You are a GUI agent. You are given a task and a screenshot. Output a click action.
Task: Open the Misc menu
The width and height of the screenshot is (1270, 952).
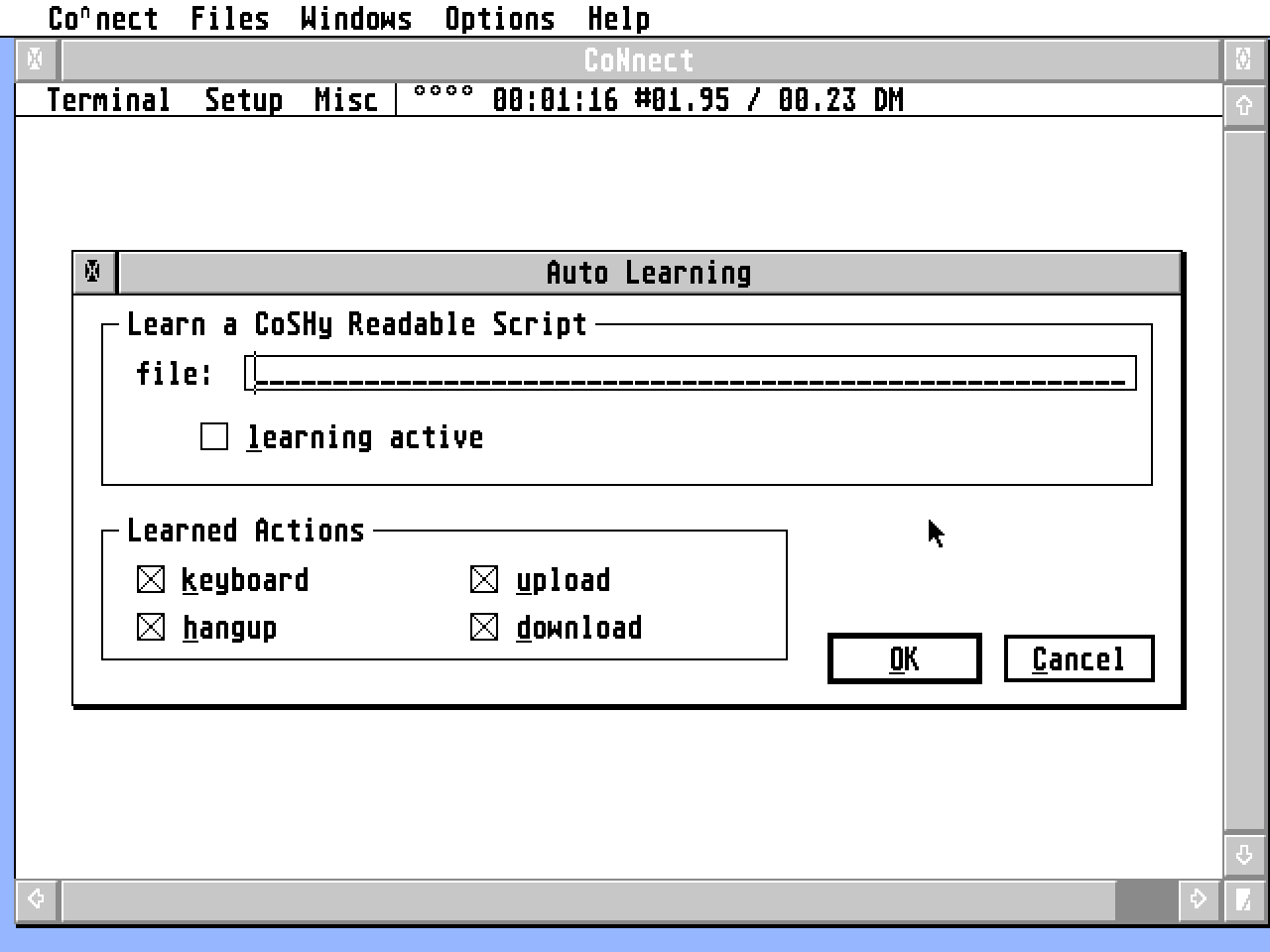[344, 99]
